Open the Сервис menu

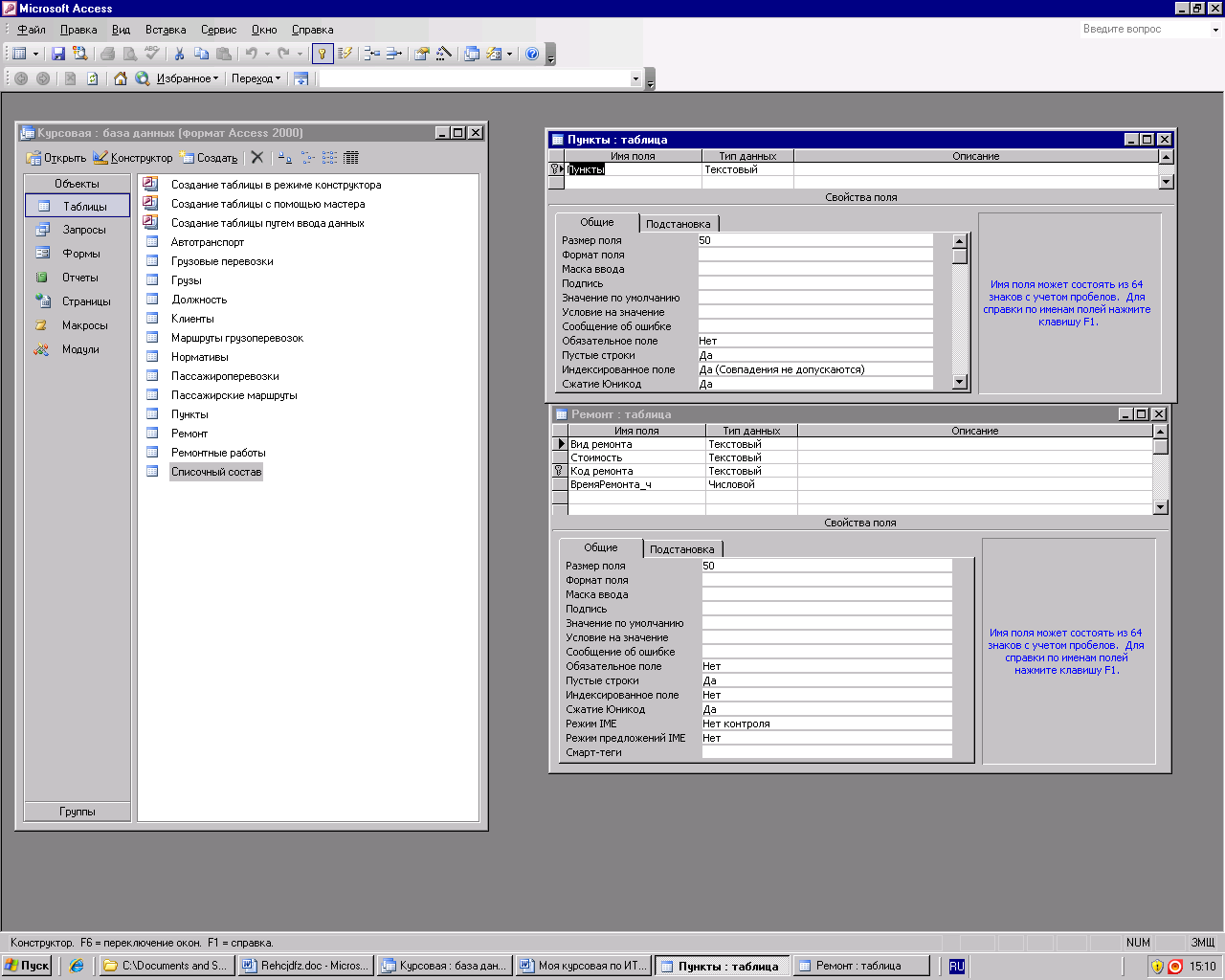click(x=218, y=30)
